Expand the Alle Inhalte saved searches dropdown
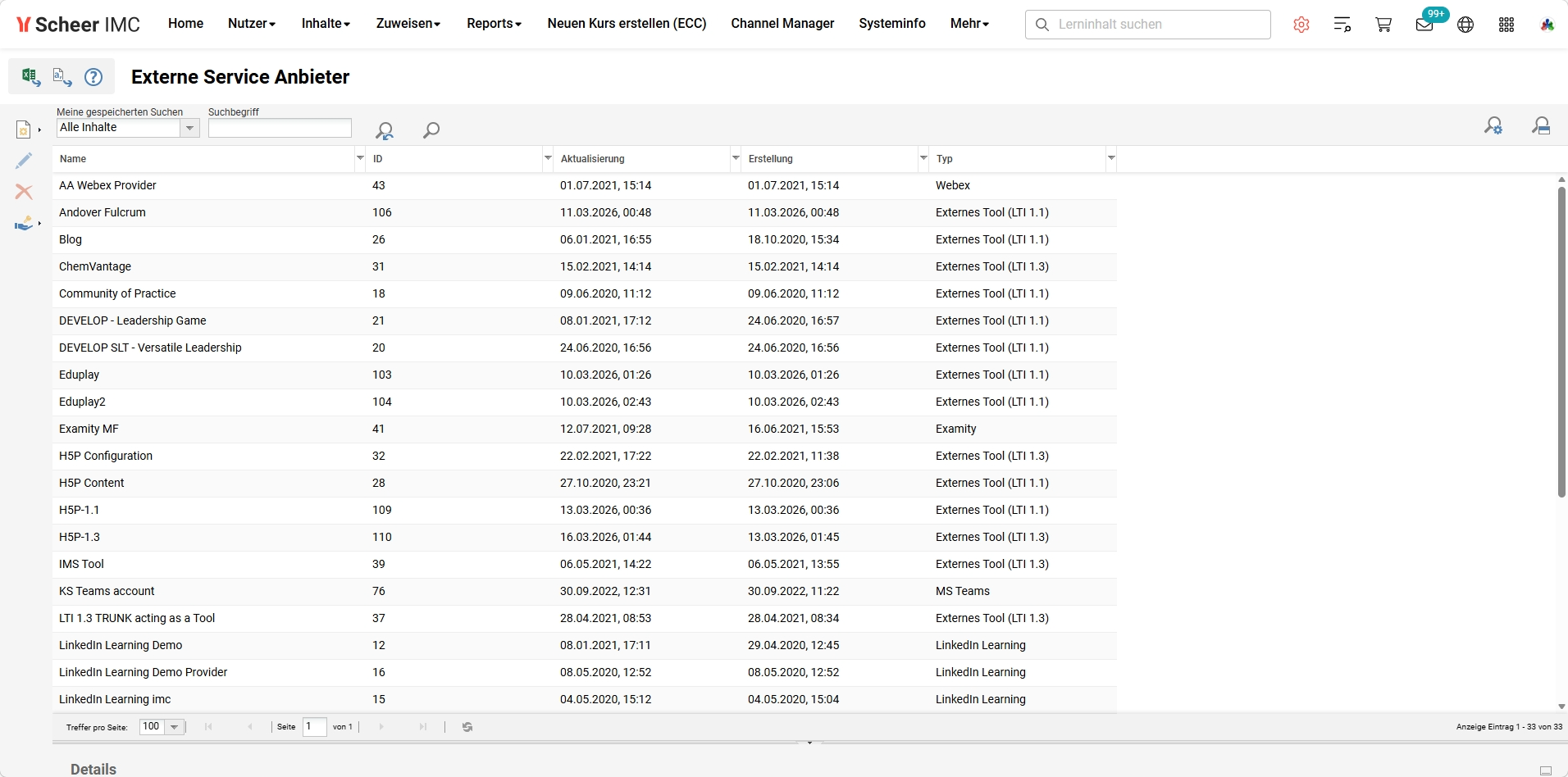 pos(189,128)
